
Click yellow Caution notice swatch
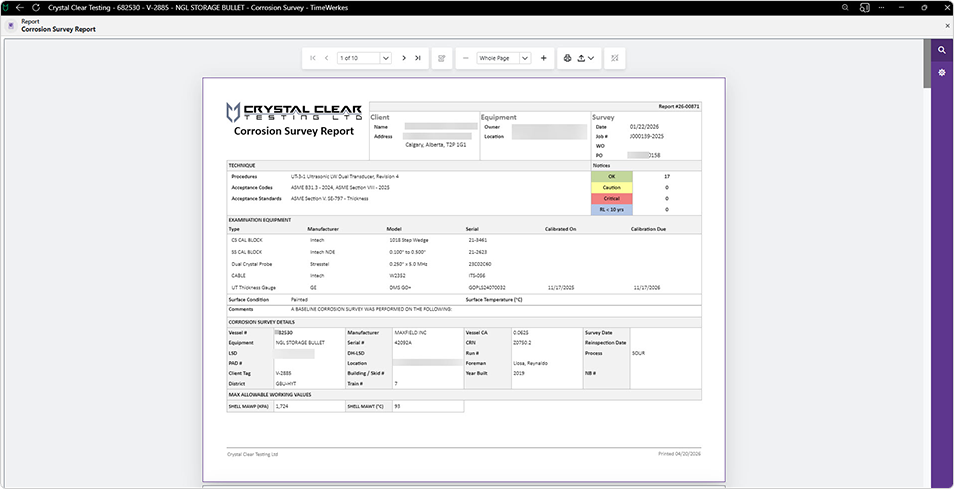[x=612, y=187]
